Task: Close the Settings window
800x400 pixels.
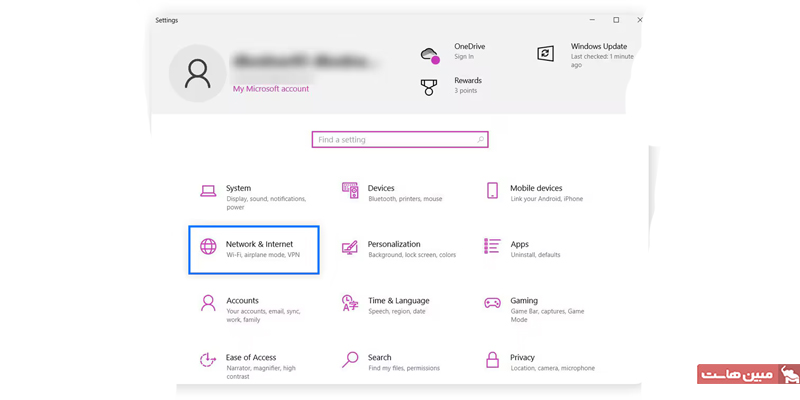Action: coord(639,20)
